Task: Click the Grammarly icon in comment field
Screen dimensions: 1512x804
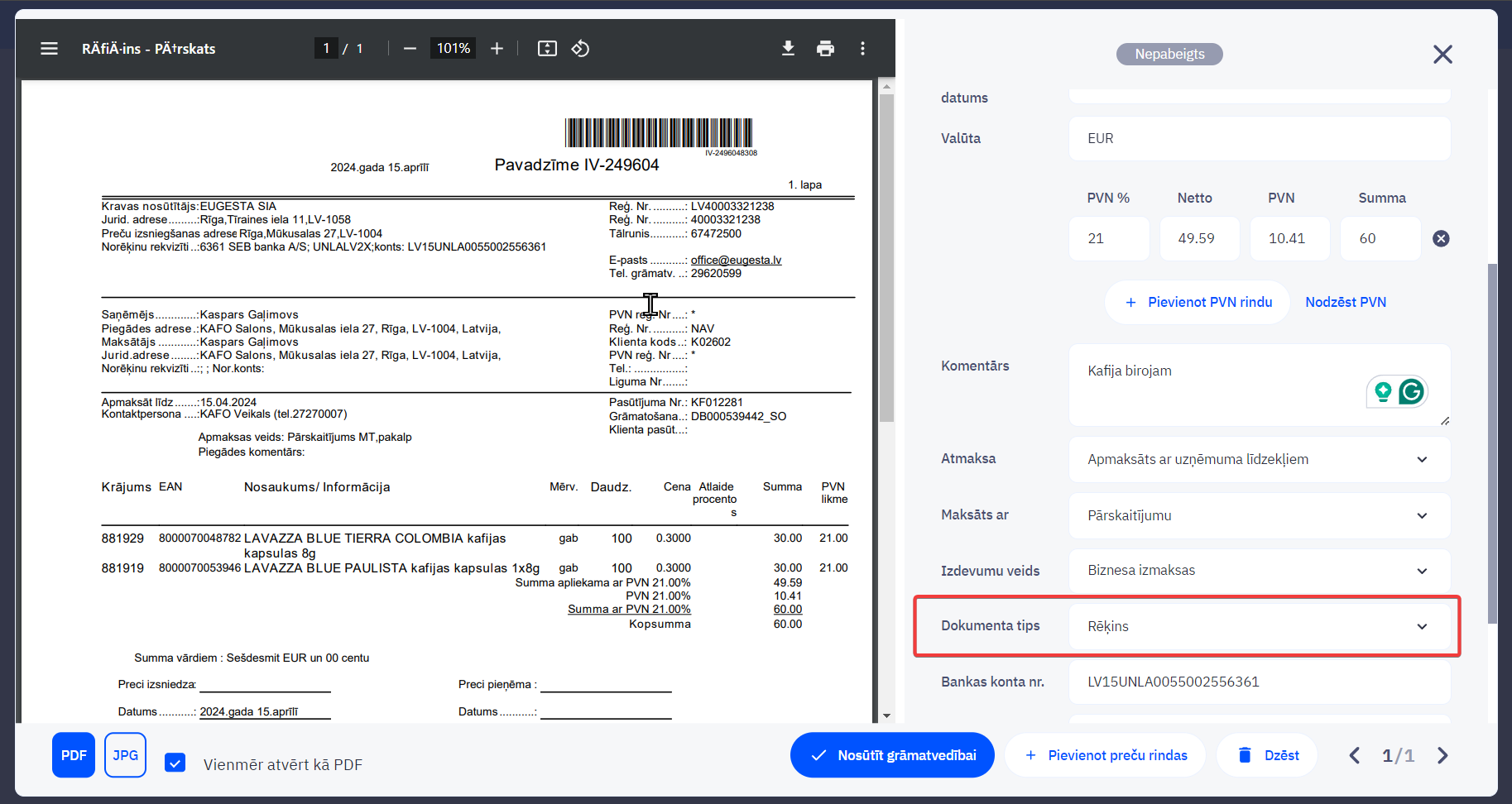Action: (x=1411, y=391)
